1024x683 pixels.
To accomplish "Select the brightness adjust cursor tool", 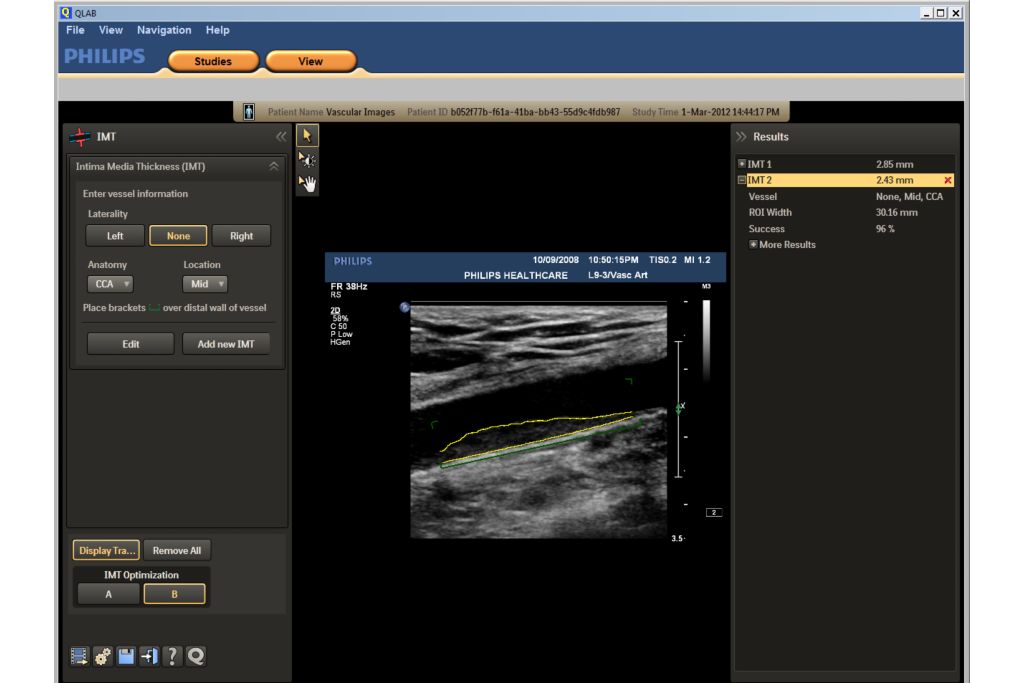I will point(307,159).
